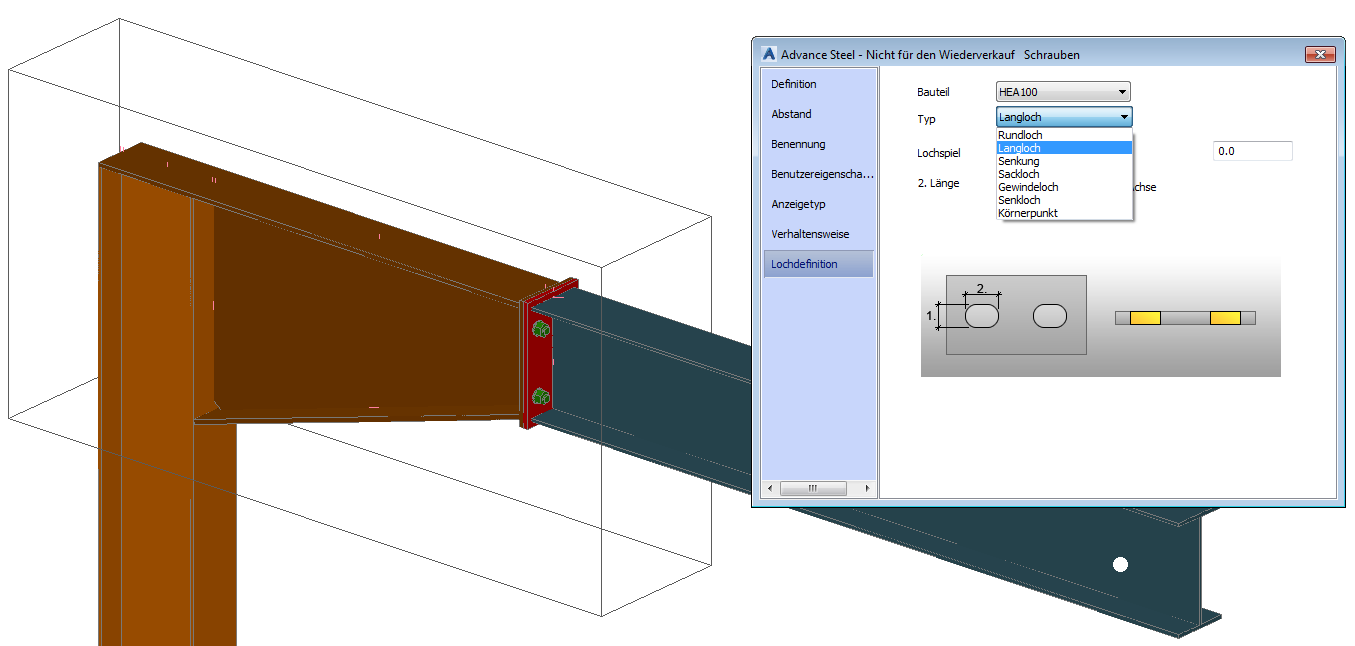Image resolution: width=1355 pixels, height=646 pixels.
Task: Click the round hole in the blue beam web
Action: click(x=1120, y=565)
